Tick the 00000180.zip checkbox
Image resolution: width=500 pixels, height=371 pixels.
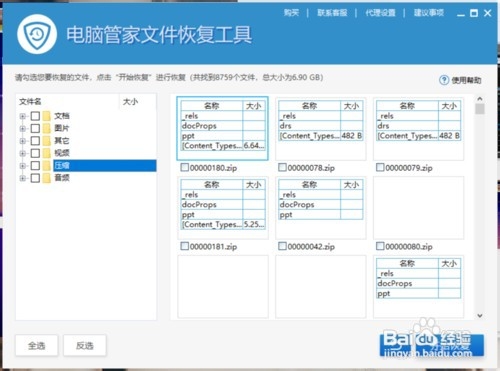(x=184, y=167)
